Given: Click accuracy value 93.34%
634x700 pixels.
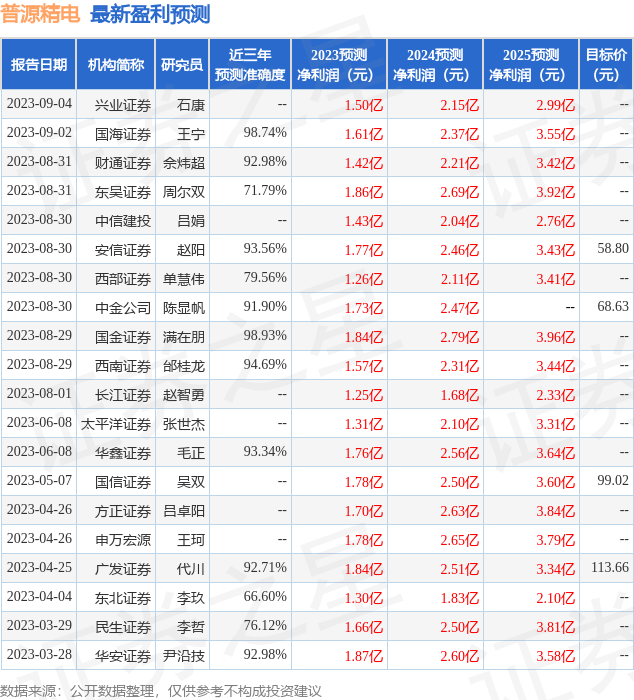Looking at the screenshot, I should [x=265, y=452].
